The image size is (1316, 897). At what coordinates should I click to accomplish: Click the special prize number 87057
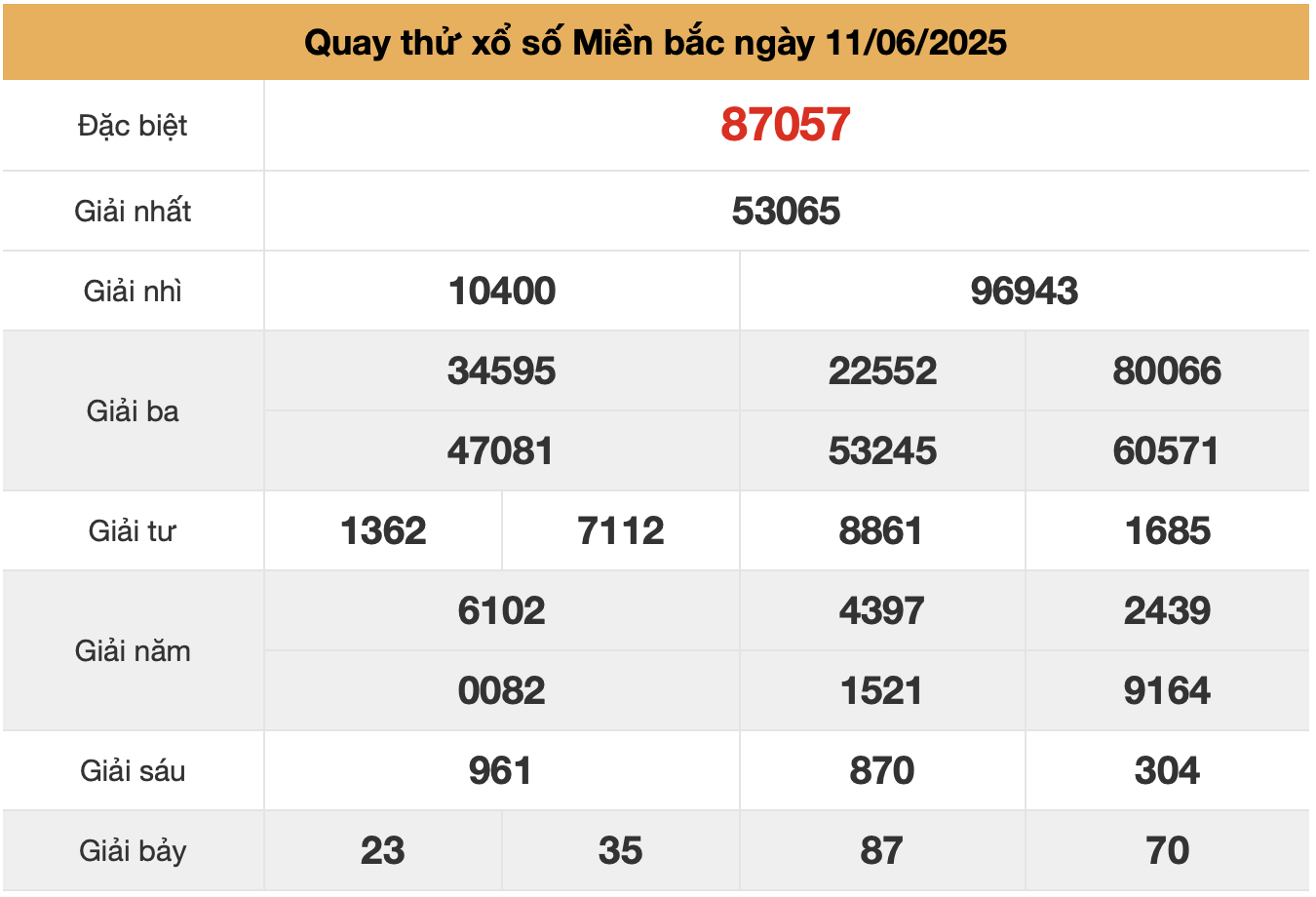click(x=786, y=125)
